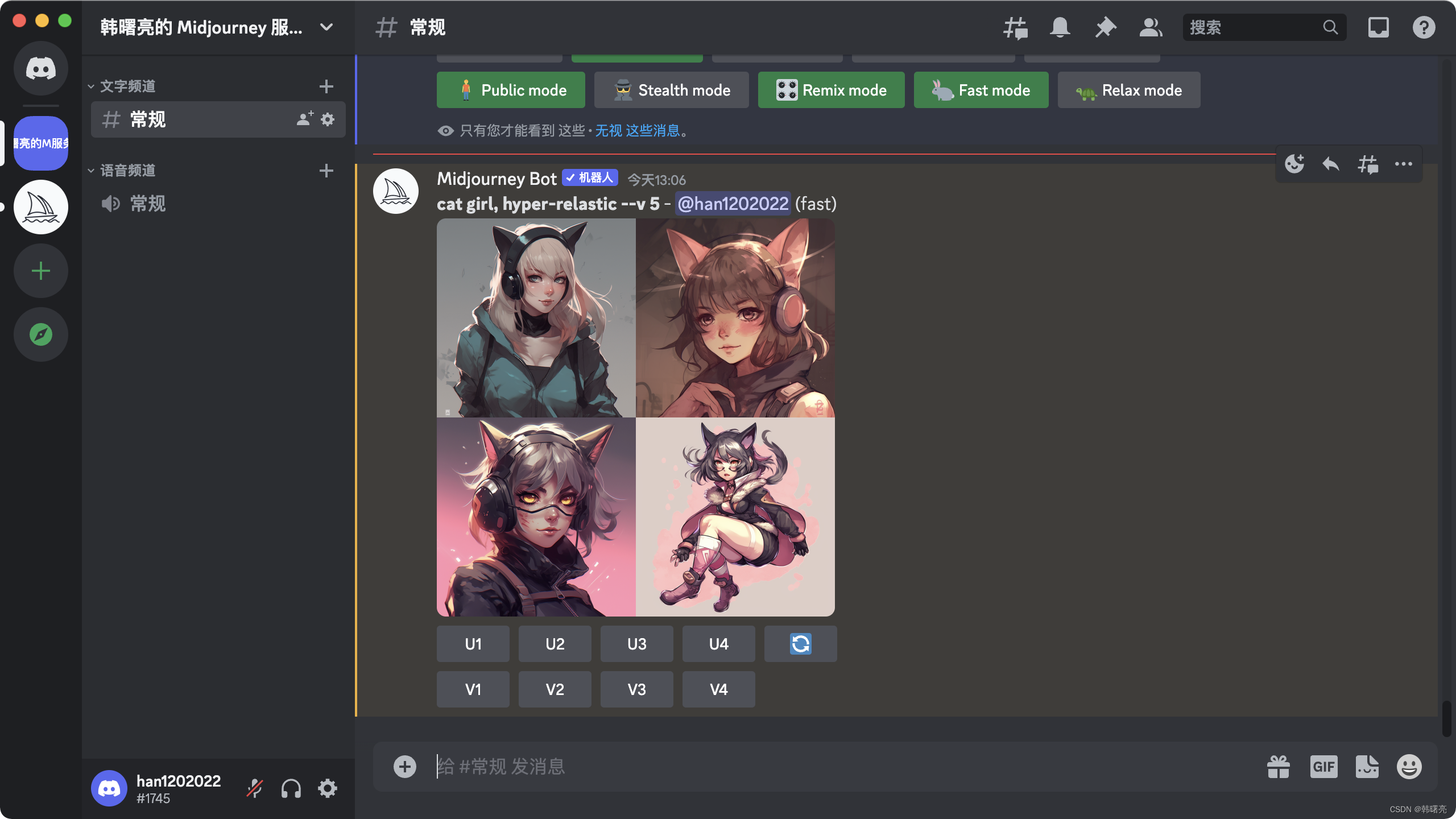Viewport: 1456px width, 819px height.
Task: Click the U1 upscale button
Action: pyautogui.click(x=473, y=644)
